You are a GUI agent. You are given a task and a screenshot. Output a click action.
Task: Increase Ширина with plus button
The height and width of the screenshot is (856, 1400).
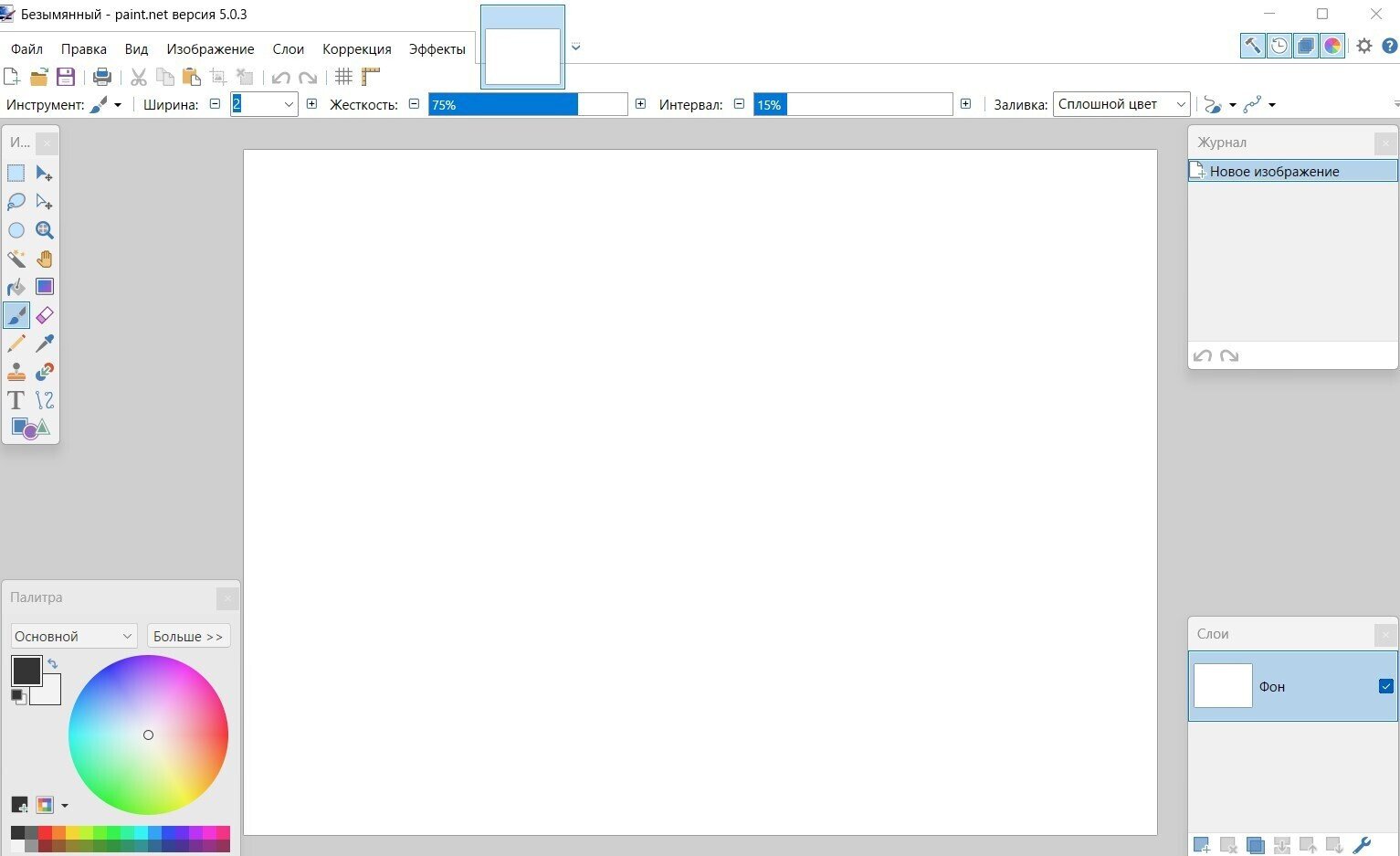(311, 104)
